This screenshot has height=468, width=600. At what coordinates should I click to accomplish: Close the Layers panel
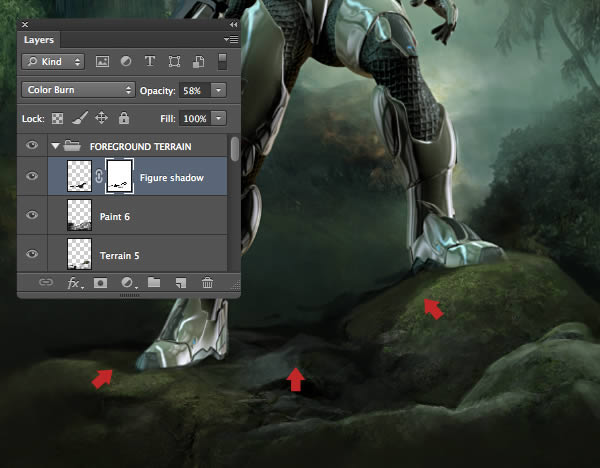point(25,24)
